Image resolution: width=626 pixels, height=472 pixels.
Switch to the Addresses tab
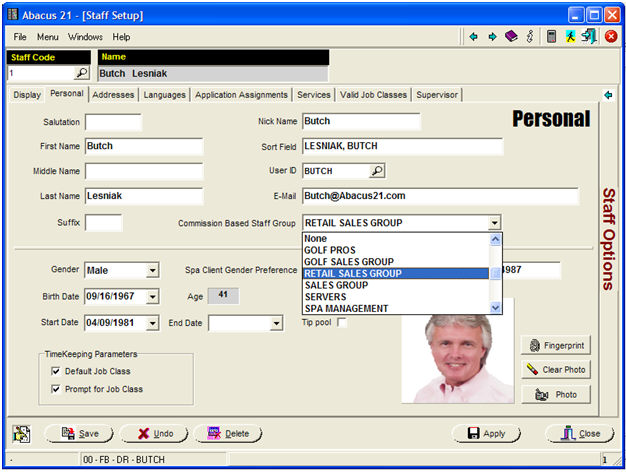click(113, 95)
